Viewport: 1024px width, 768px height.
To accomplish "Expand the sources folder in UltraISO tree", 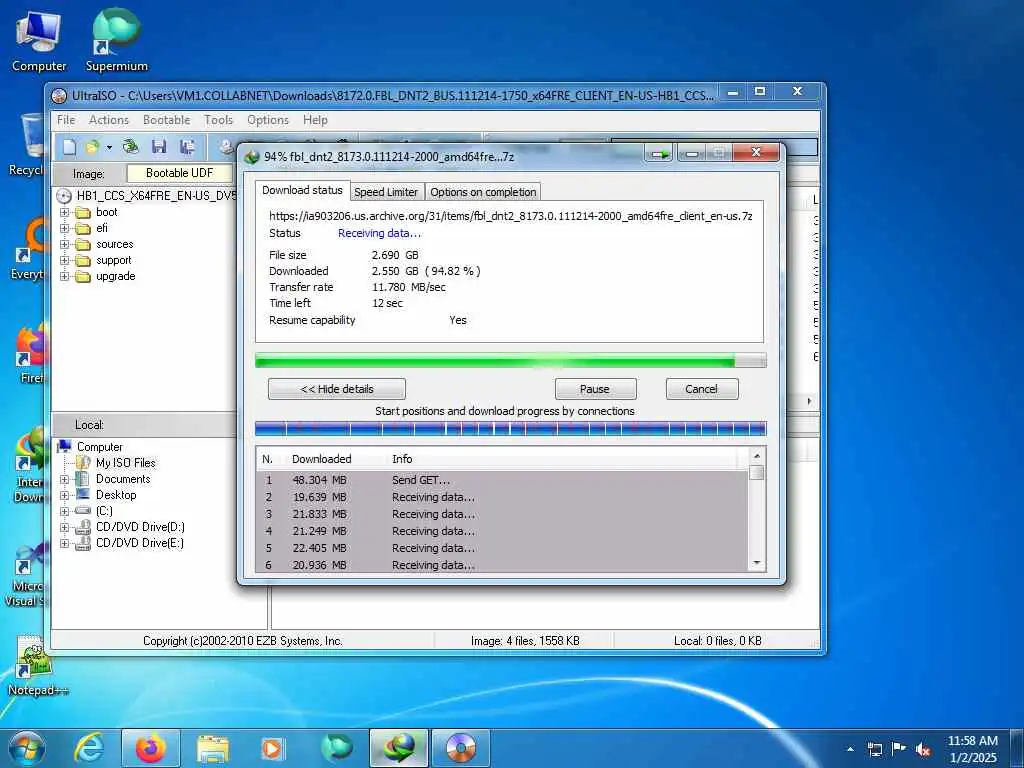I will pos(65,244).
